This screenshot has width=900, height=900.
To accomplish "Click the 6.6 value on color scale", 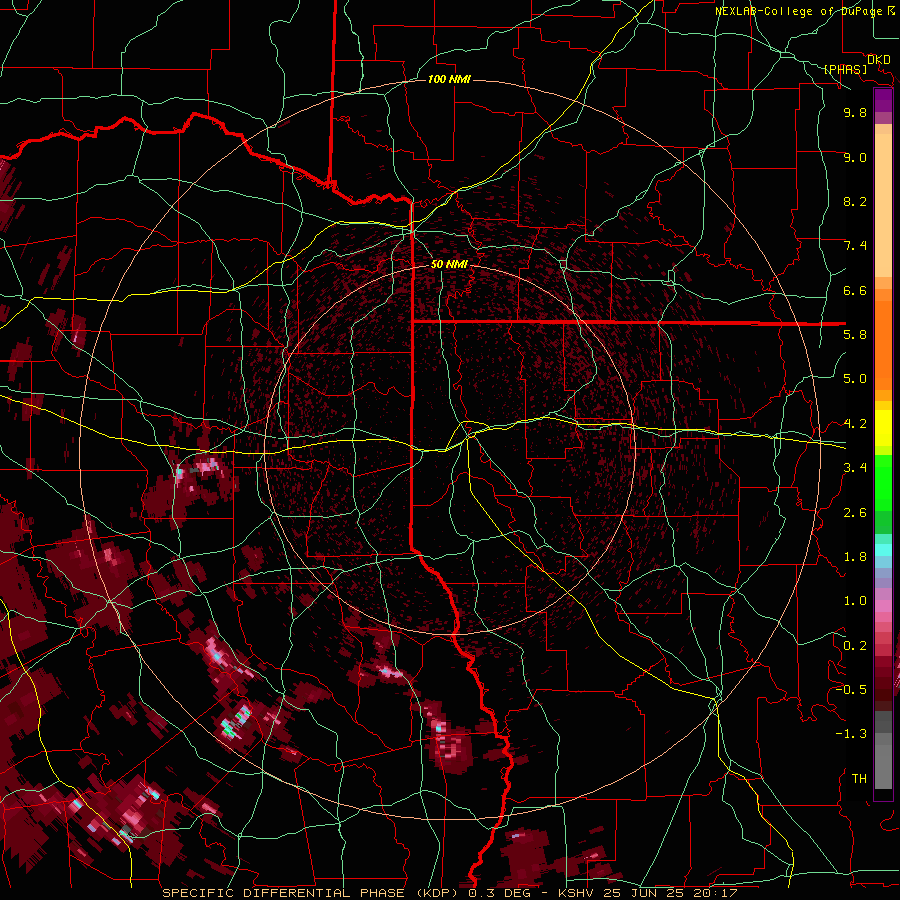I will pos(855,290).
